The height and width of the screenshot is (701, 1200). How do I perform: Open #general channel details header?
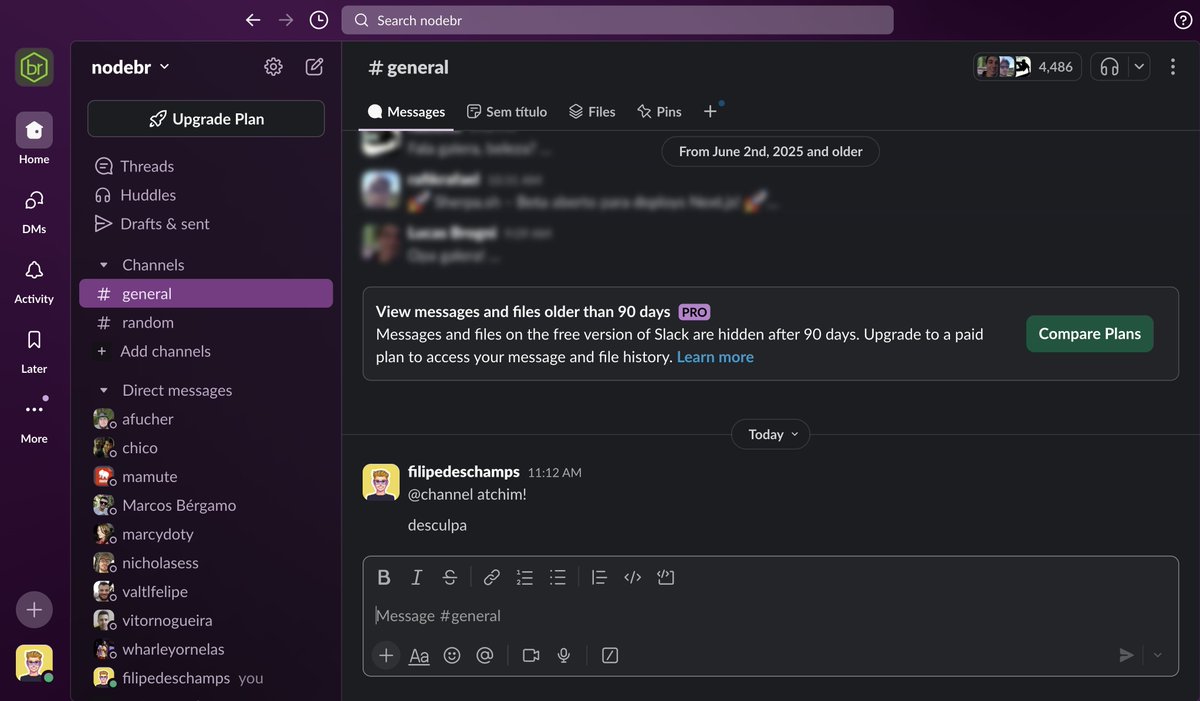(408, 67)
